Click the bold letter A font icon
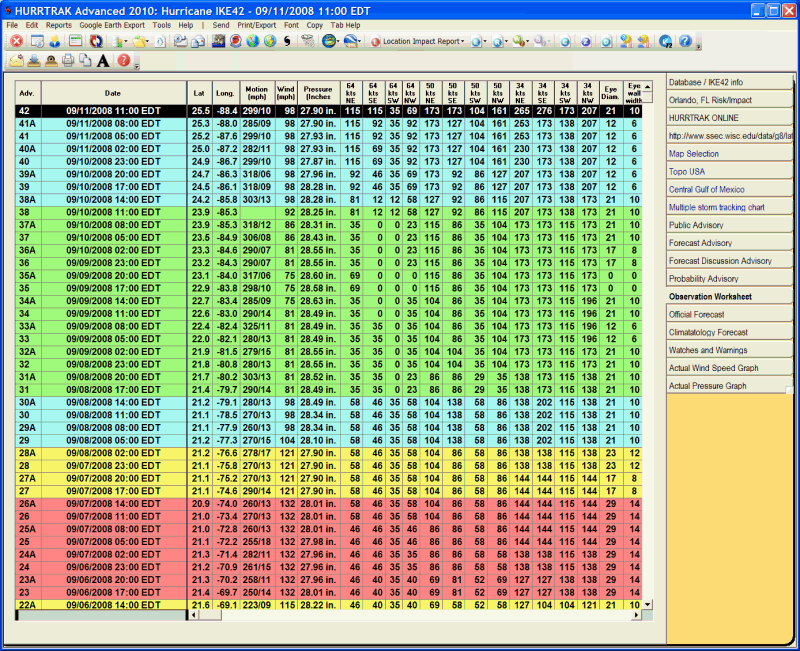Image resolution: width=800 pixels, height=651 pixels. 102,60
